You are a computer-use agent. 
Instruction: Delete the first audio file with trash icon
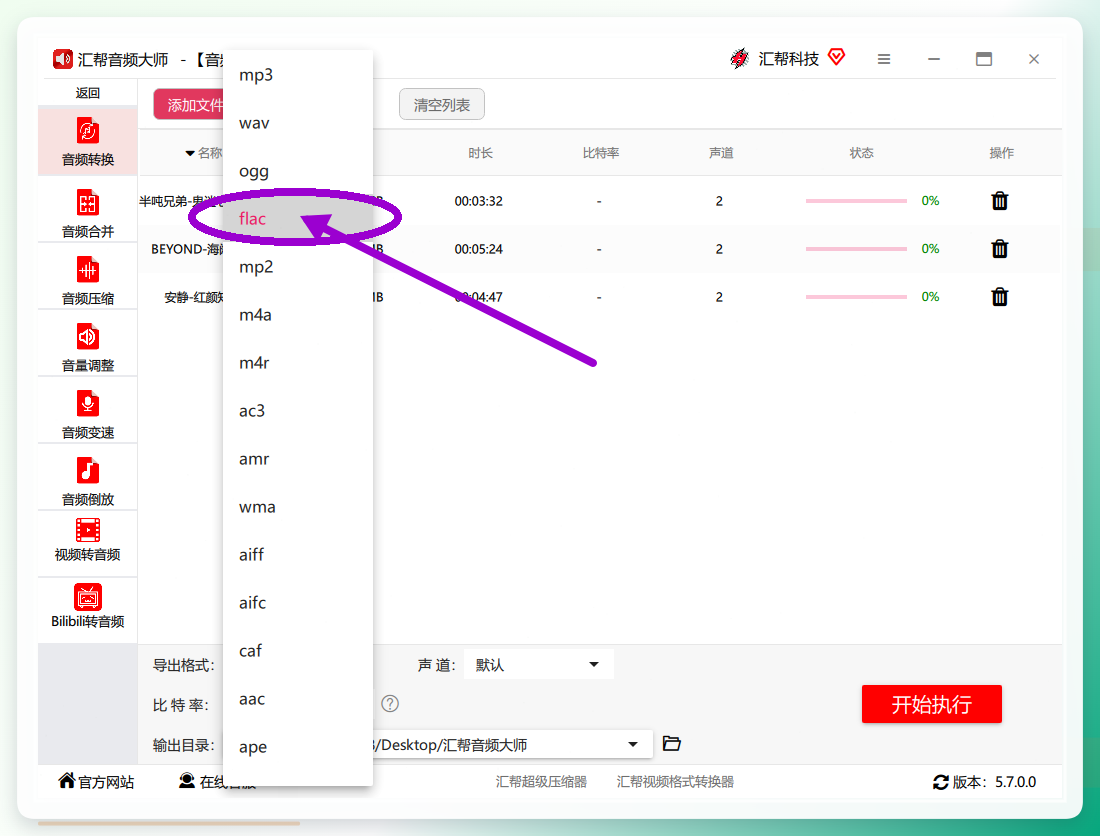(x=1000, y=201)
